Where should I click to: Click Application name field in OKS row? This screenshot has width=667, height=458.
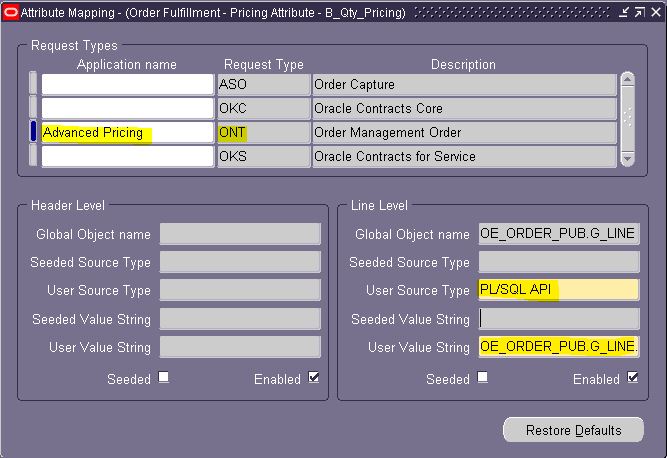pyautogui.click(x=127, y=156)
